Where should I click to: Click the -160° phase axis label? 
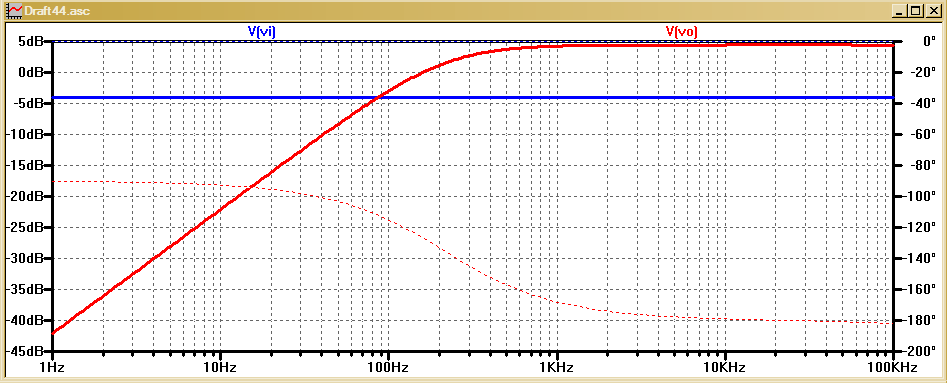[x=920, y=289]
